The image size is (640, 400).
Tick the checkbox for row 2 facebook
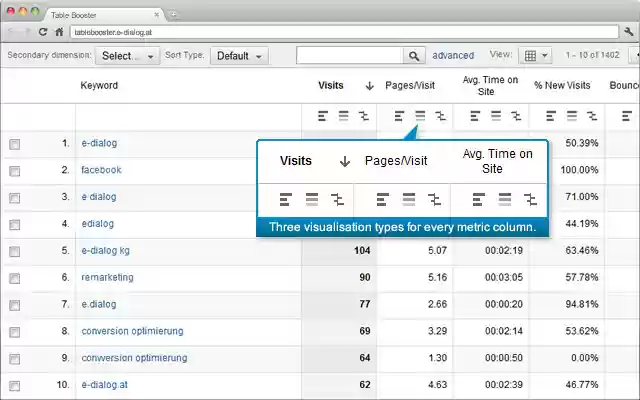[15, 171]
